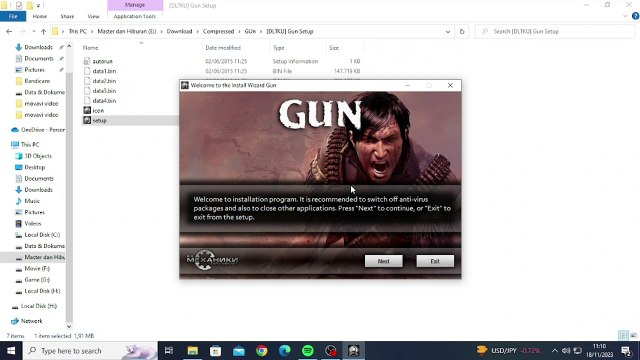Open Movie (F:) drive in navigation pane

tap(37, 269)
